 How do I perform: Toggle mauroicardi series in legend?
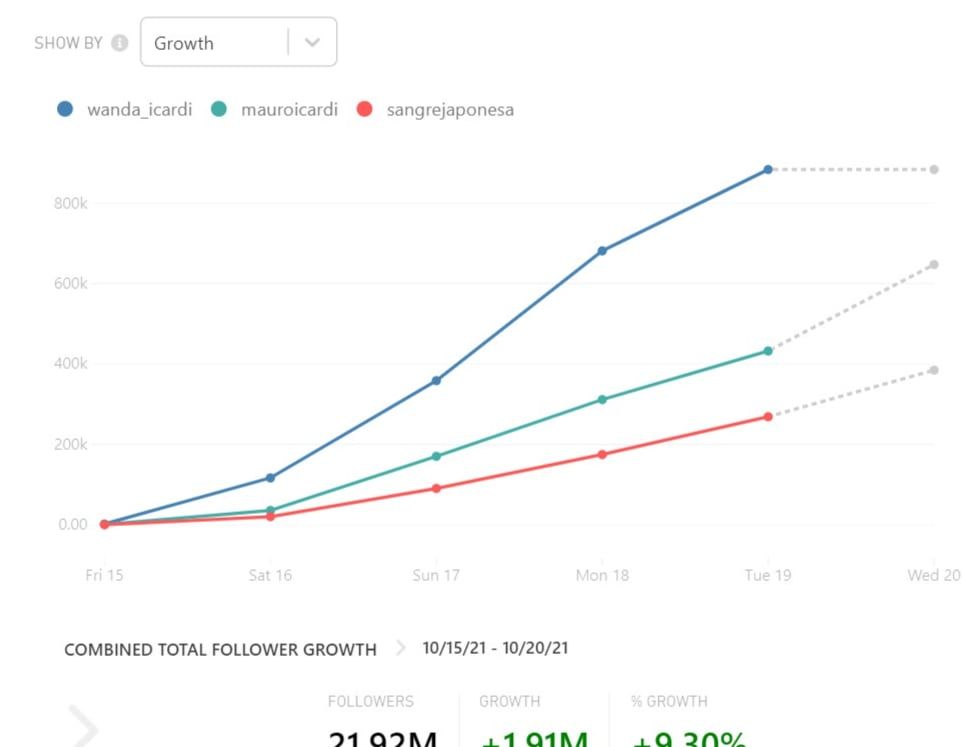point(289,110)
